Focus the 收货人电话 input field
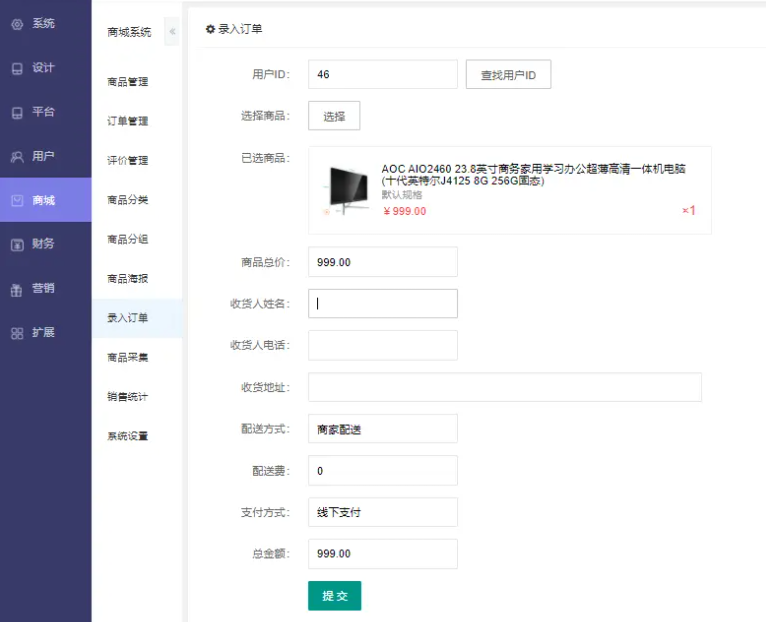The image size is (766, 622). (383, 345)
